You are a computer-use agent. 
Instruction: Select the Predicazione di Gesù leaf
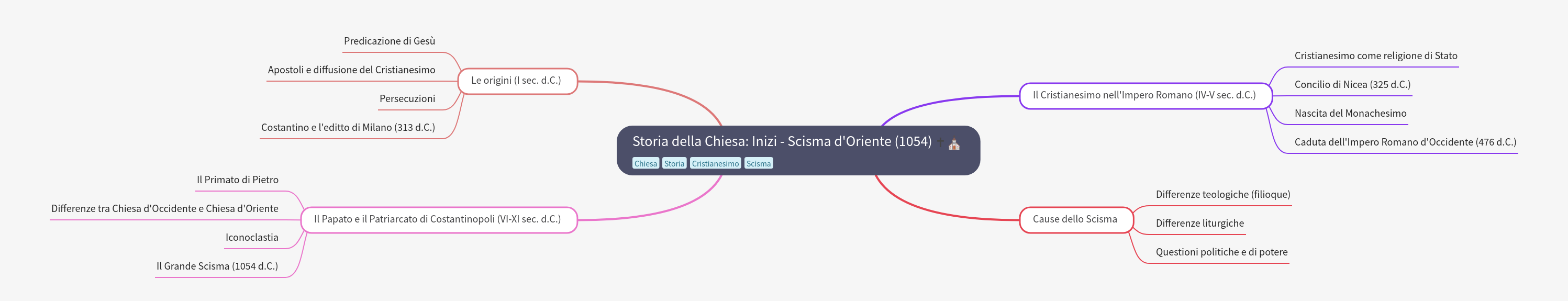click(x=390, y=41)
